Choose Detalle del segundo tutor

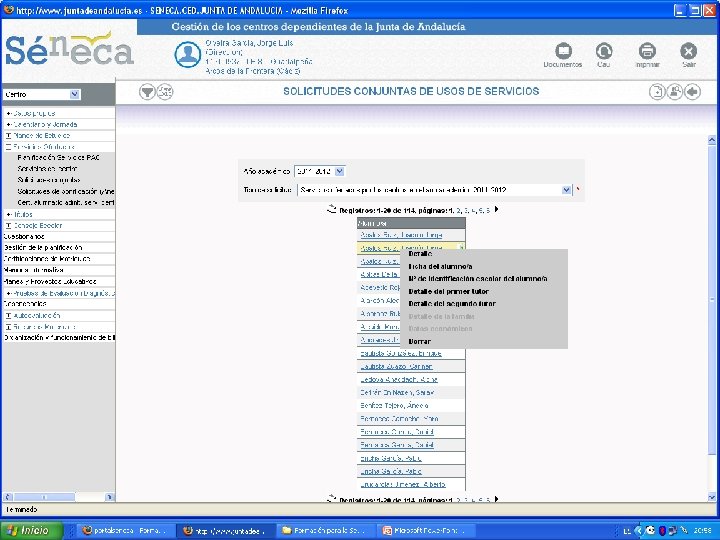click(x=452, y=304)
